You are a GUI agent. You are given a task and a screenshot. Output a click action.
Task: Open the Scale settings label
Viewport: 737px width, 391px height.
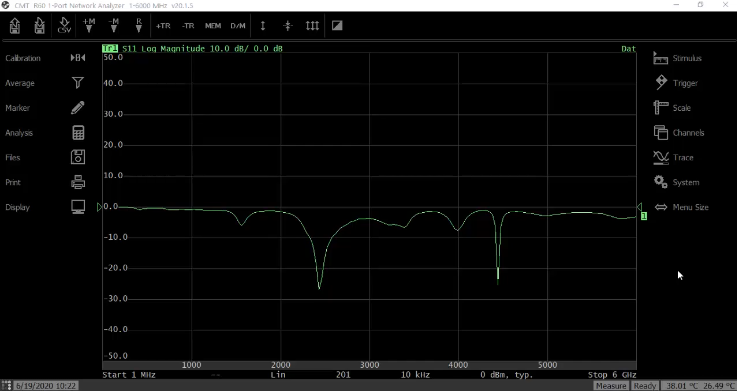click(x=682, y=108)
